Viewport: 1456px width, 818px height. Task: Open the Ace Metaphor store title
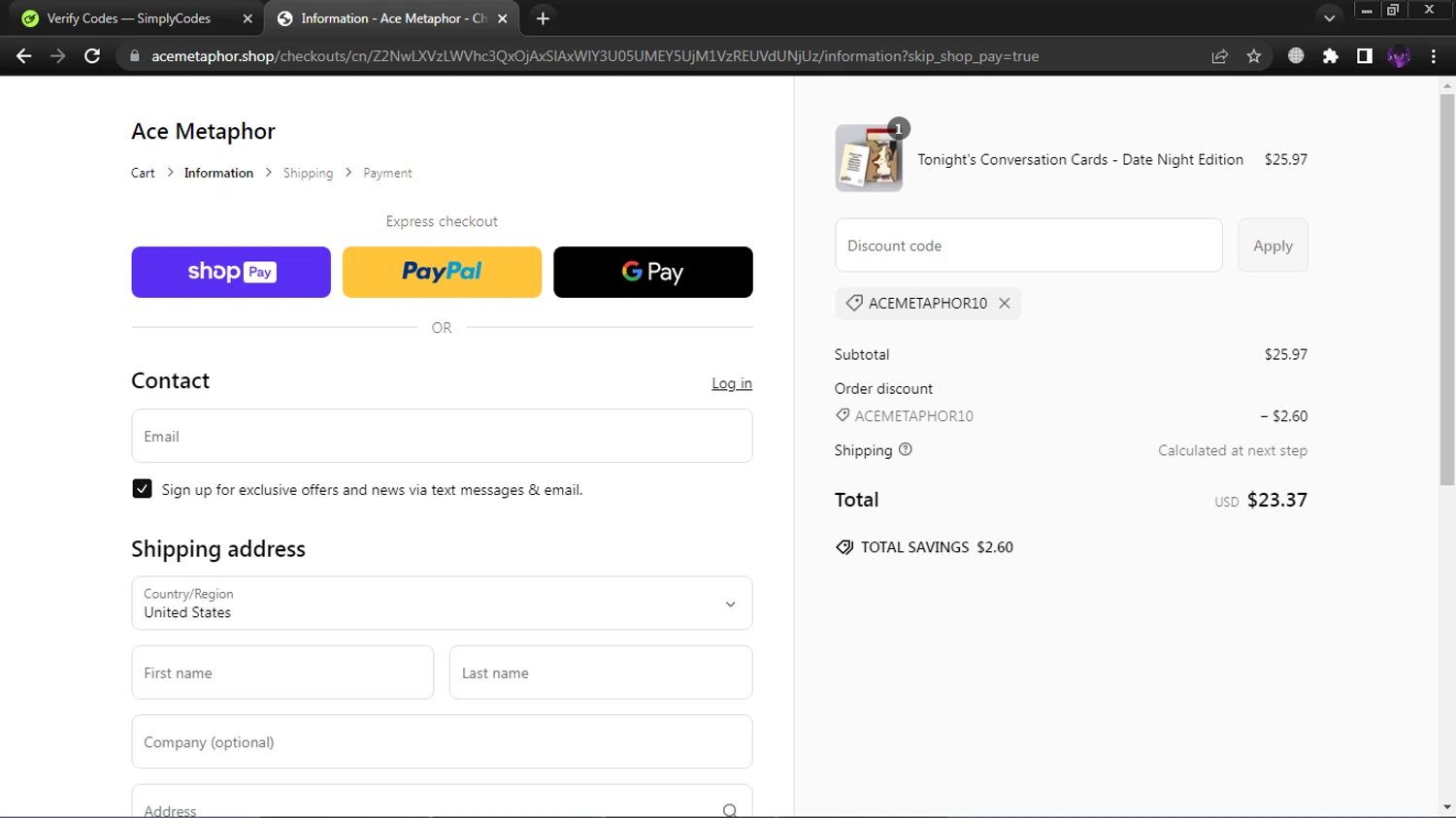click(203, 131)
